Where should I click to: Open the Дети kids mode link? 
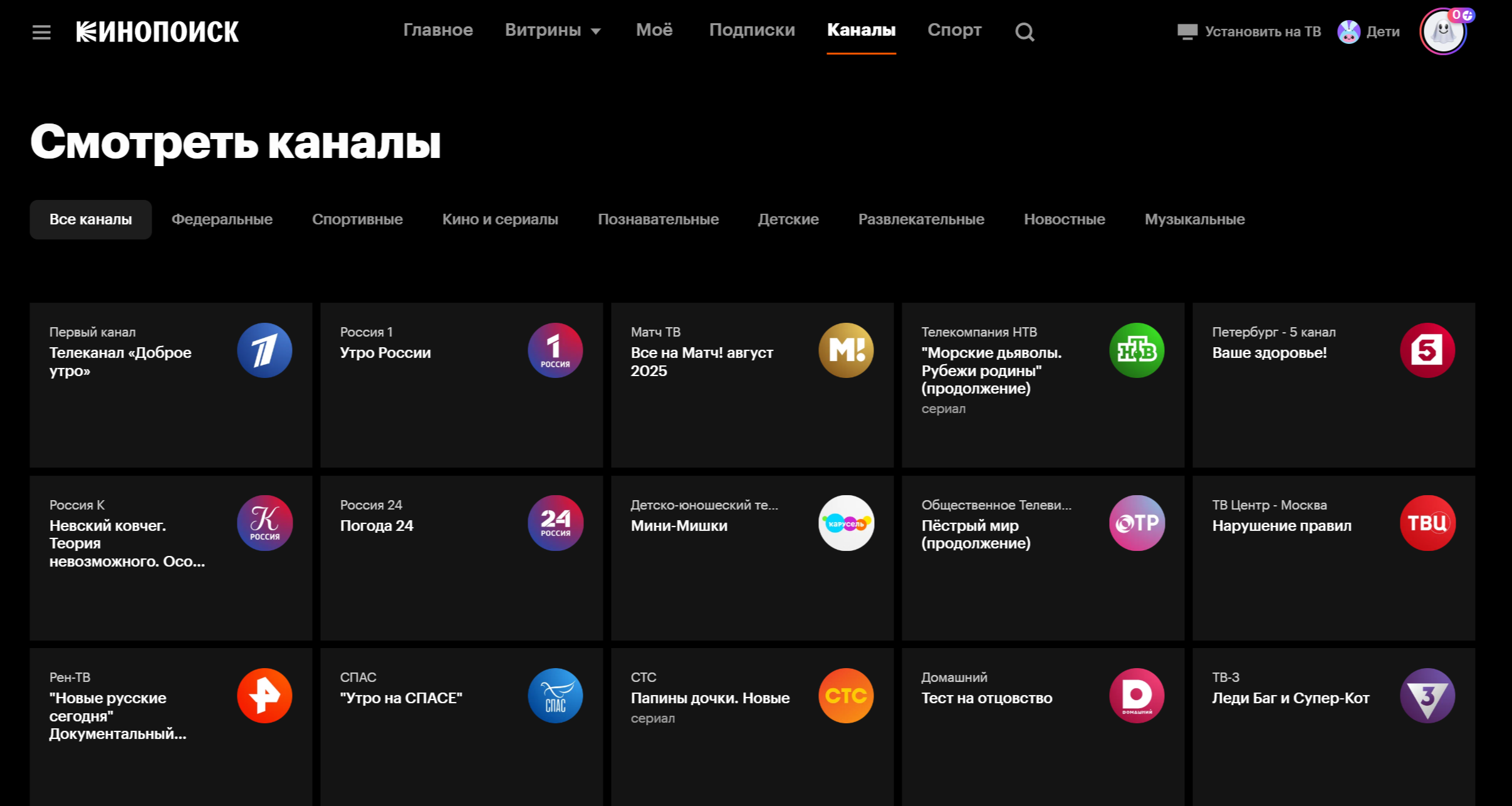(1369, 31)
